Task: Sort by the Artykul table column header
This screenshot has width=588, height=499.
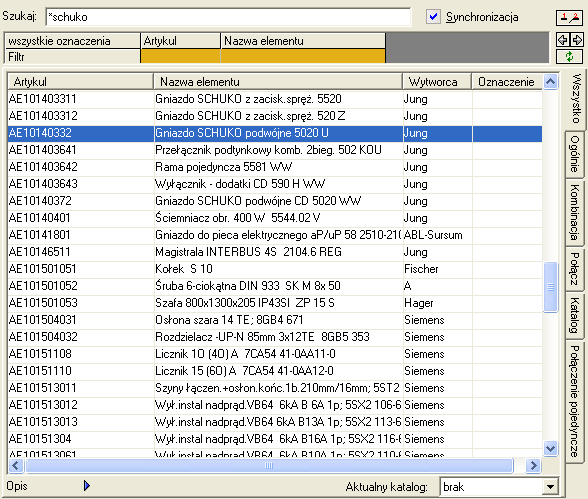Action: click(80, 81)
